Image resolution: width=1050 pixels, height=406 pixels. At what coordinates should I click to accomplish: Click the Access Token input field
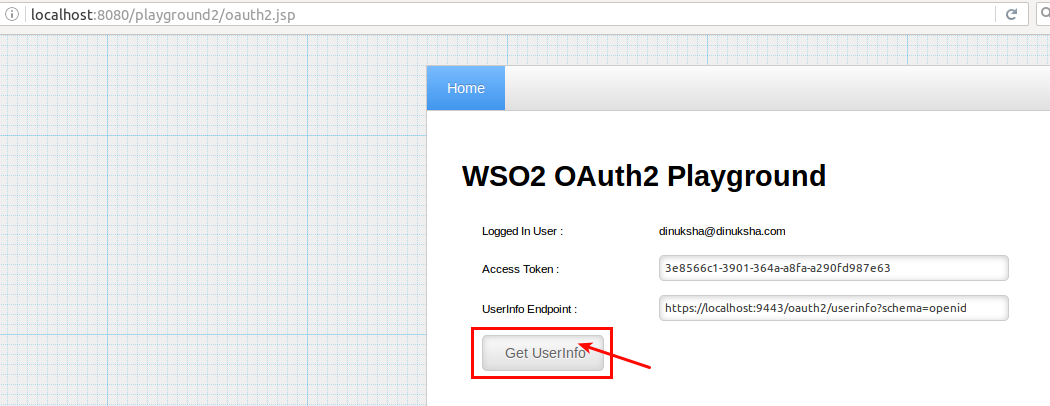[x=834, y=268]
